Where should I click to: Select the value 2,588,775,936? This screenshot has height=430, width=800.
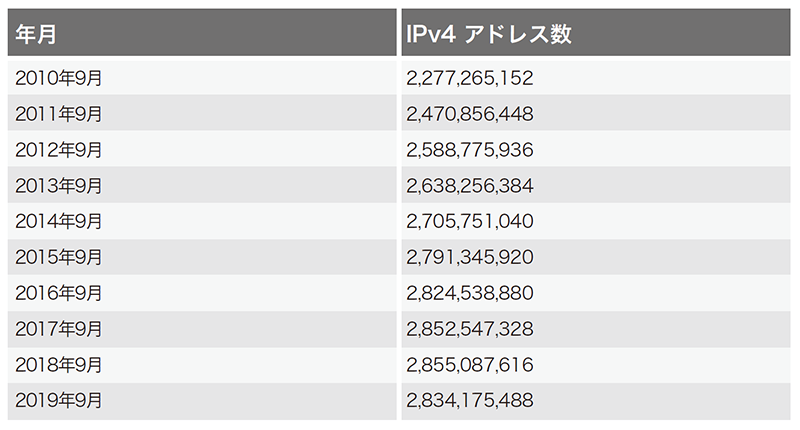coord(470,150)
